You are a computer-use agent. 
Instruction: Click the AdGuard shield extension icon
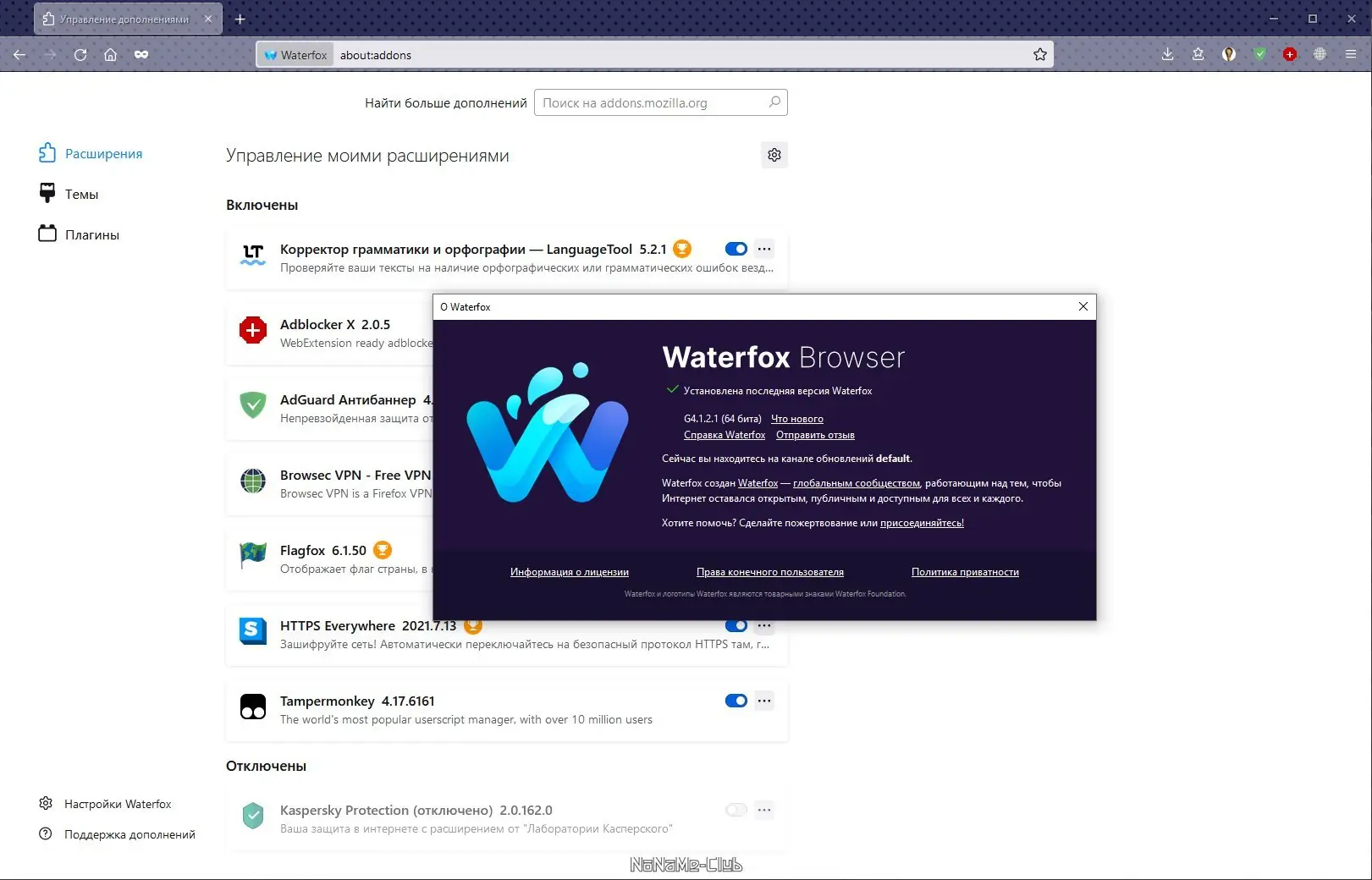(x=253, y=405)
